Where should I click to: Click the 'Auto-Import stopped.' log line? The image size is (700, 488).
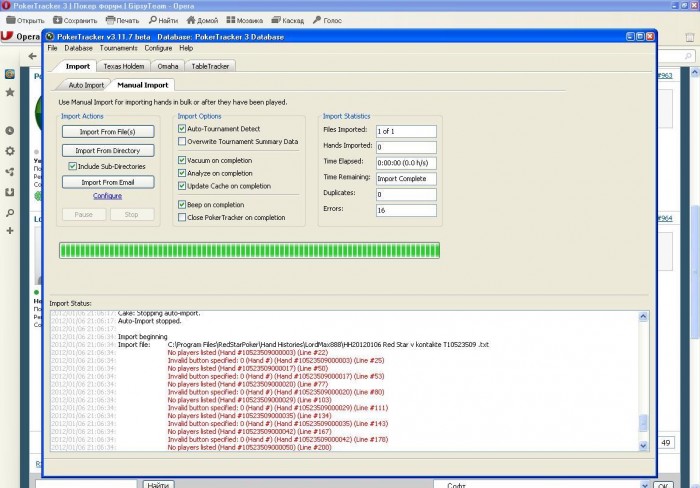tap(149, 321)
